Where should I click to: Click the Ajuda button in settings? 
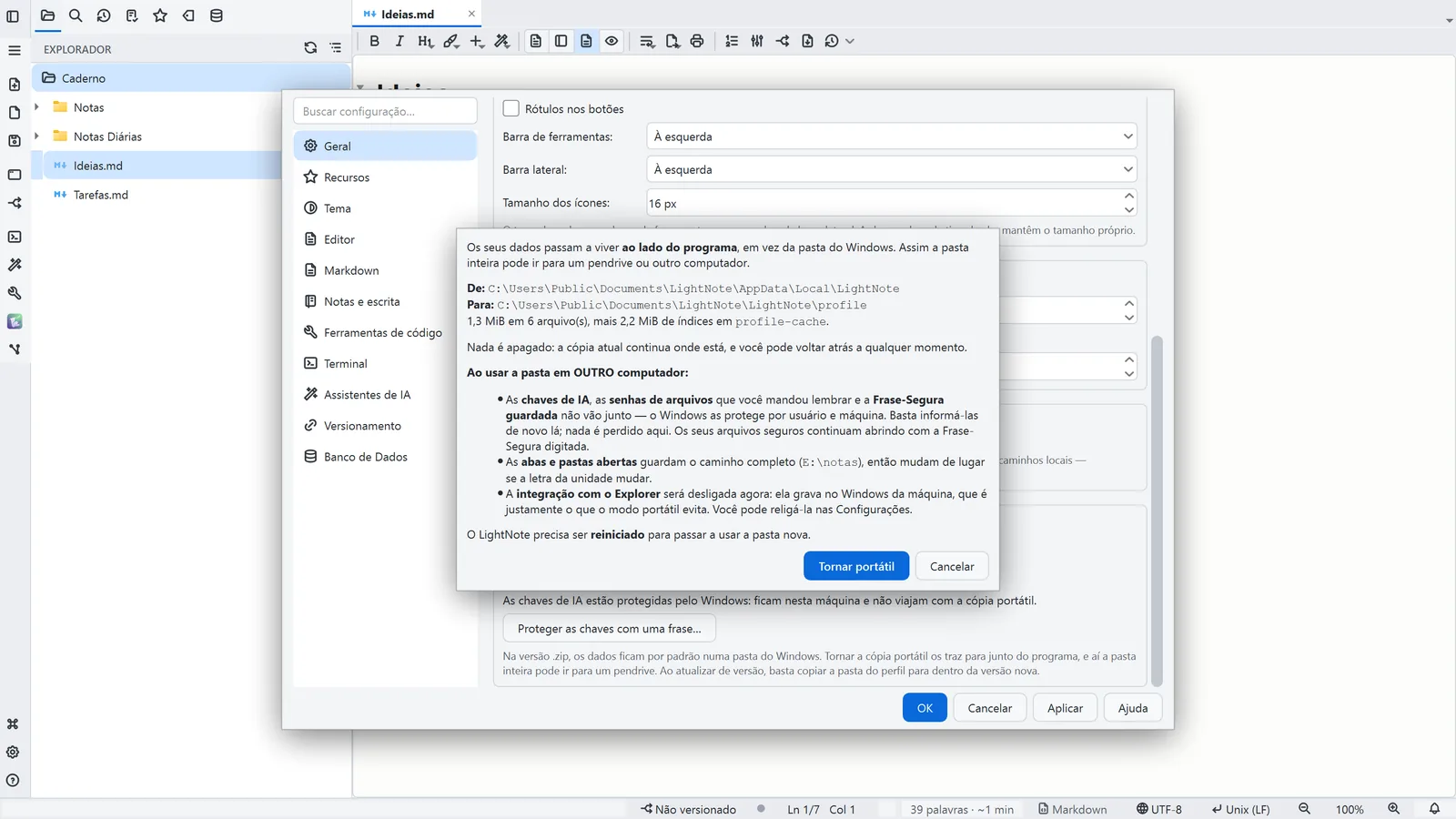tap(1133, 708)
